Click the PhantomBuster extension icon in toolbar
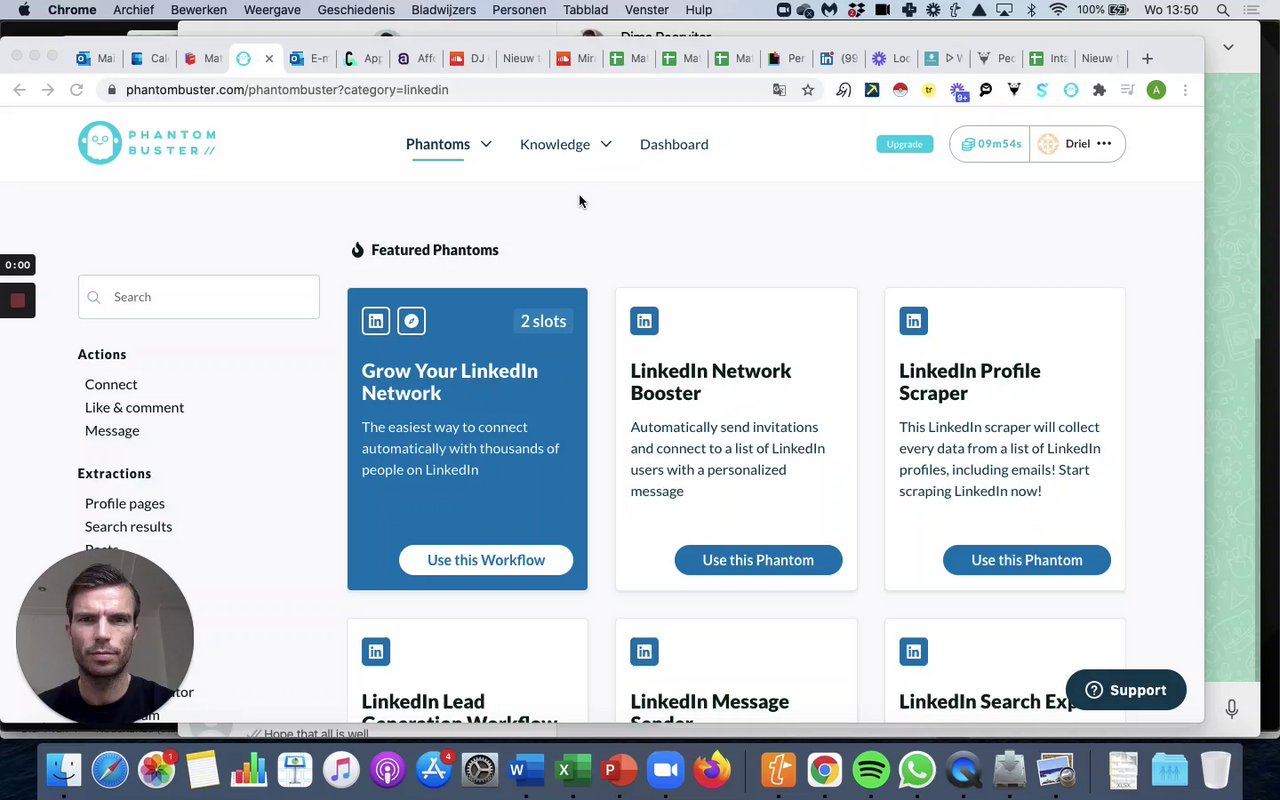The image size is (1280, 800). pyautogui.click(x=1071, y=90)
